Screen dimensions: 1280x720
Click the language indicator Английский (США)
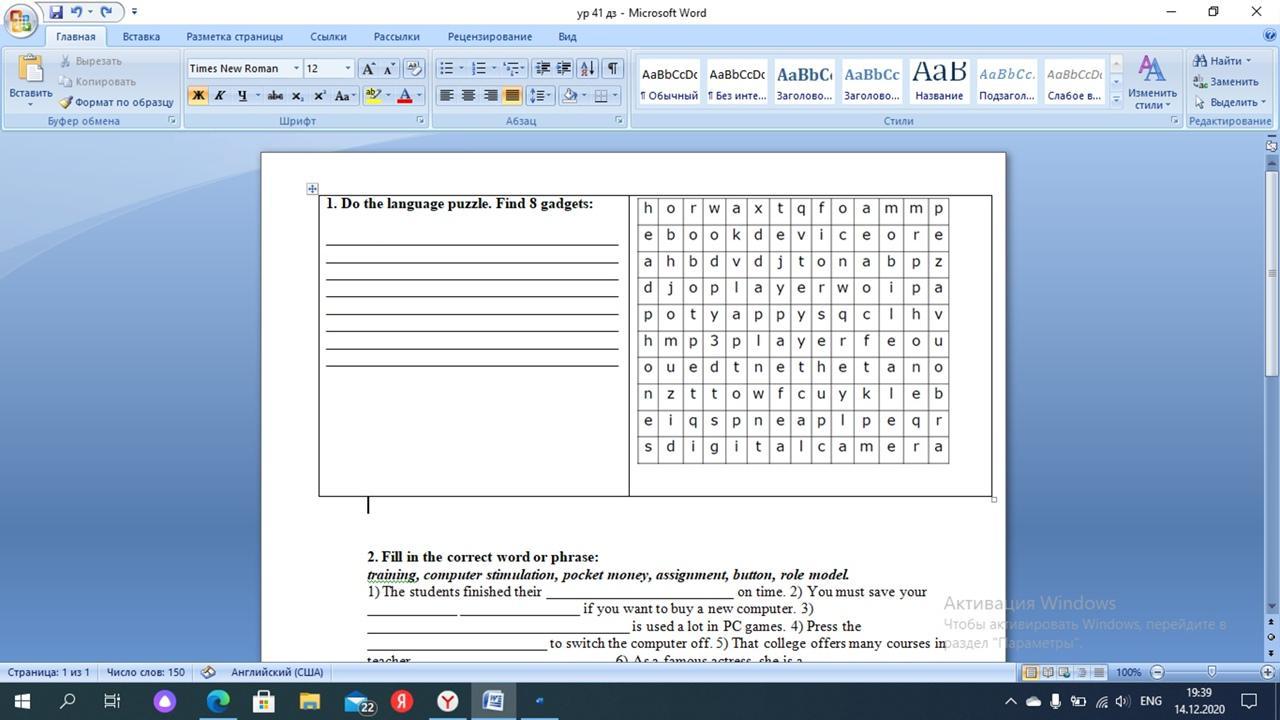tap(277, 672)
